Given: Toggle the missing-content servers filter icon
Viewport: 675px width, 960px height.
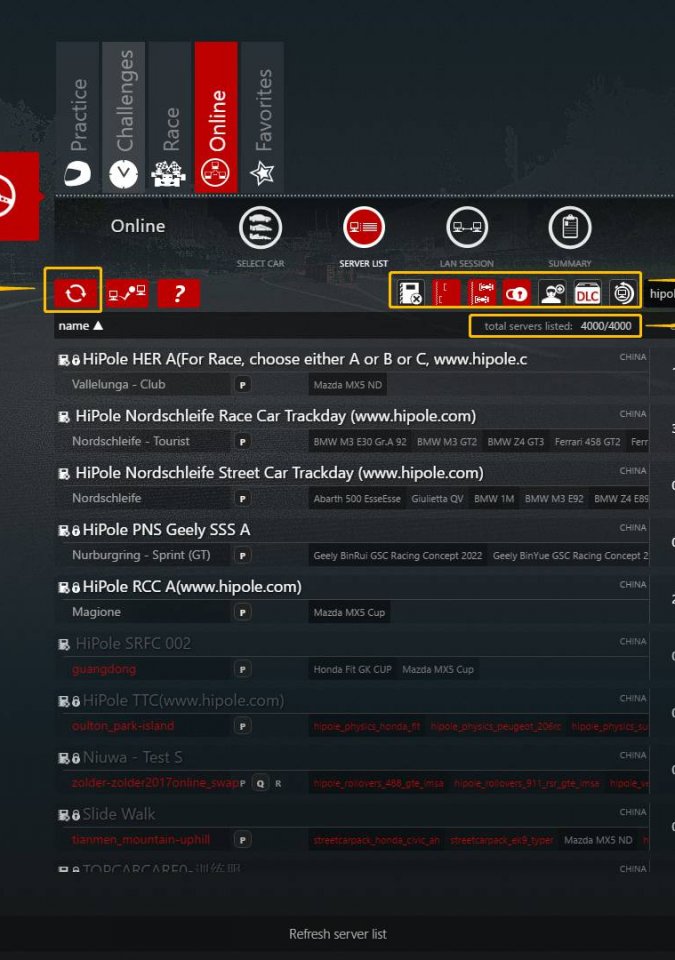Looking at the screenshot, I should (410, 293).
